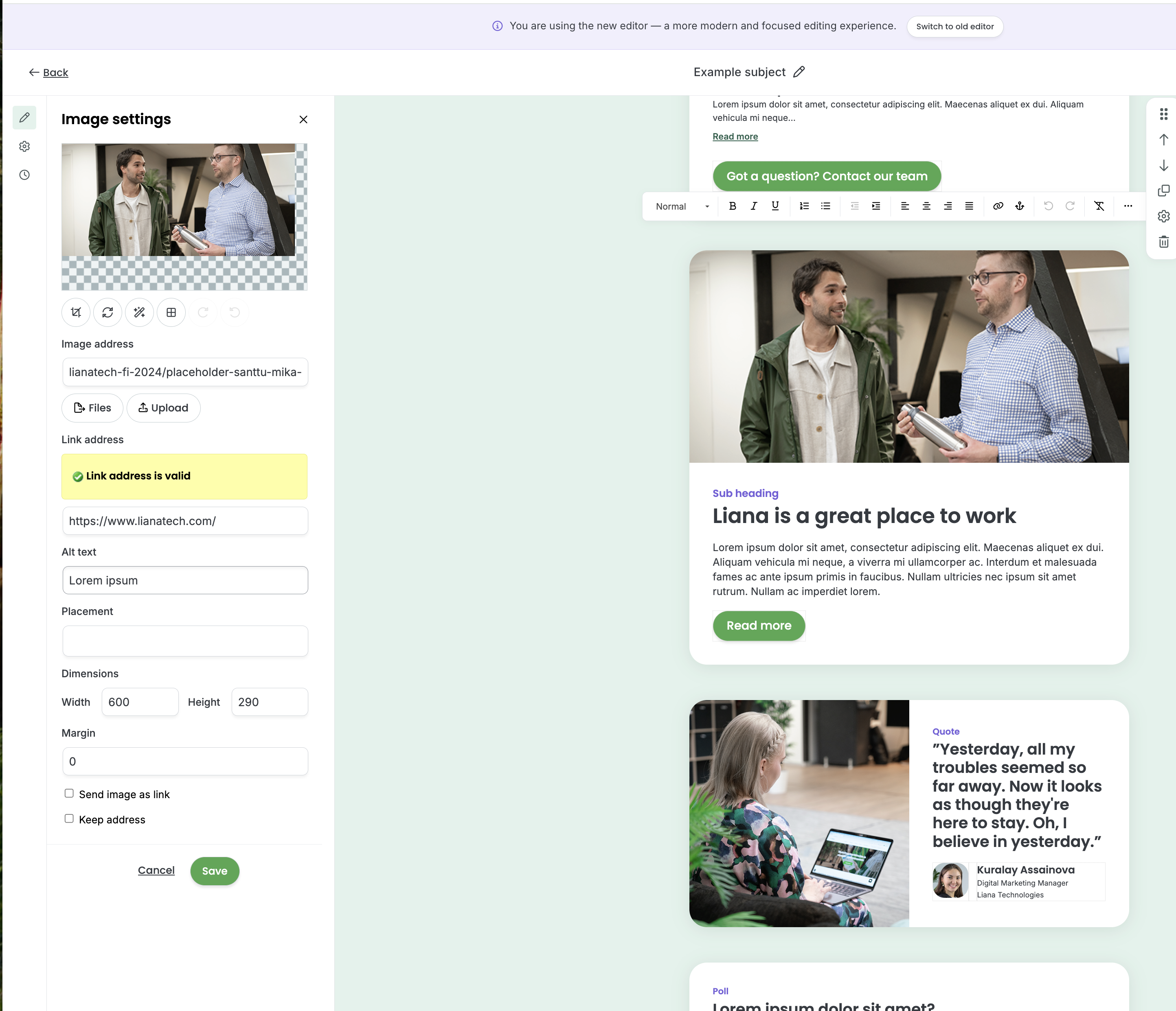Screen dimensions: 1176x1011
Task: Undo the last text edit in the toolbar
Action: 1049,206
